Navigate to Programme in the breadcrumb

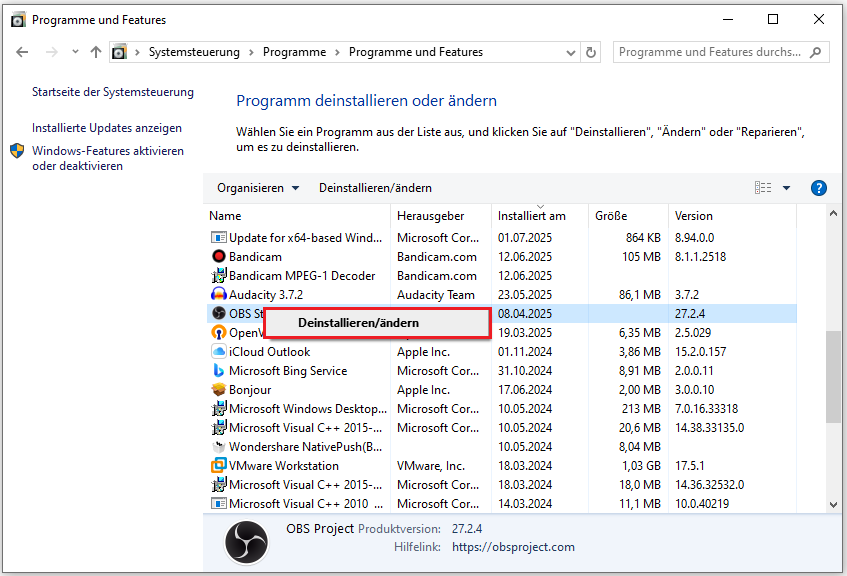click(294, 52)
